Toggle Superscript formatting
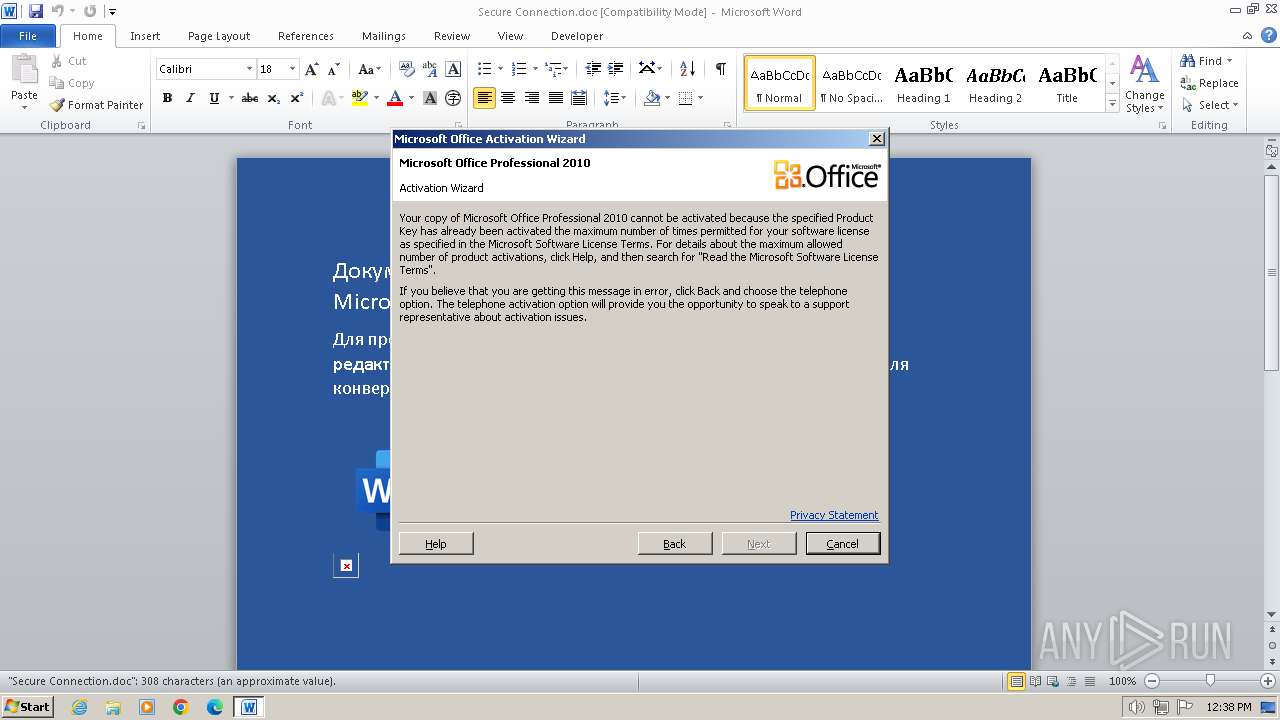Image resolution: width=1280 pixels, height=720 pixels. pyautogui.click(x=297, y=98)
